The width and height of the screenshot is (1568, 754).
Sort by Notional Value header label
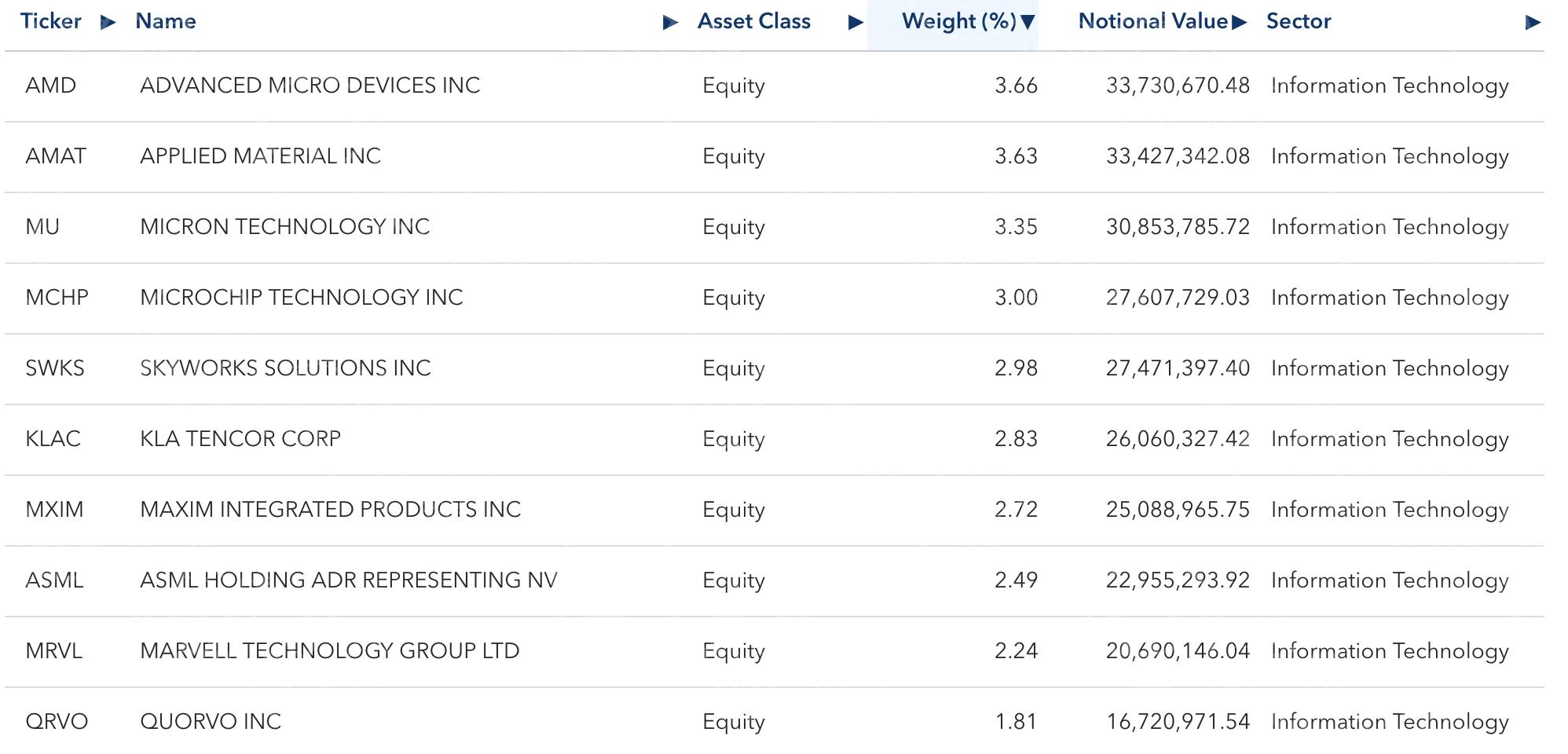pyautogui.click(x=1152, y=21)
